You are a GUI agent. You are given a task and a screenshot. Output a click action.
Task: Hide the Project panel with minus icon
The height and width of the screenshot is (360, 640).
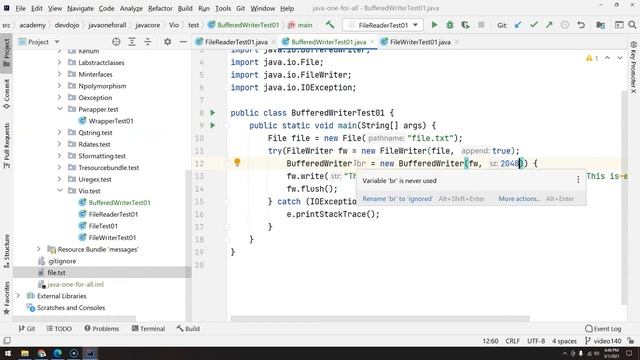coord(183,42)
